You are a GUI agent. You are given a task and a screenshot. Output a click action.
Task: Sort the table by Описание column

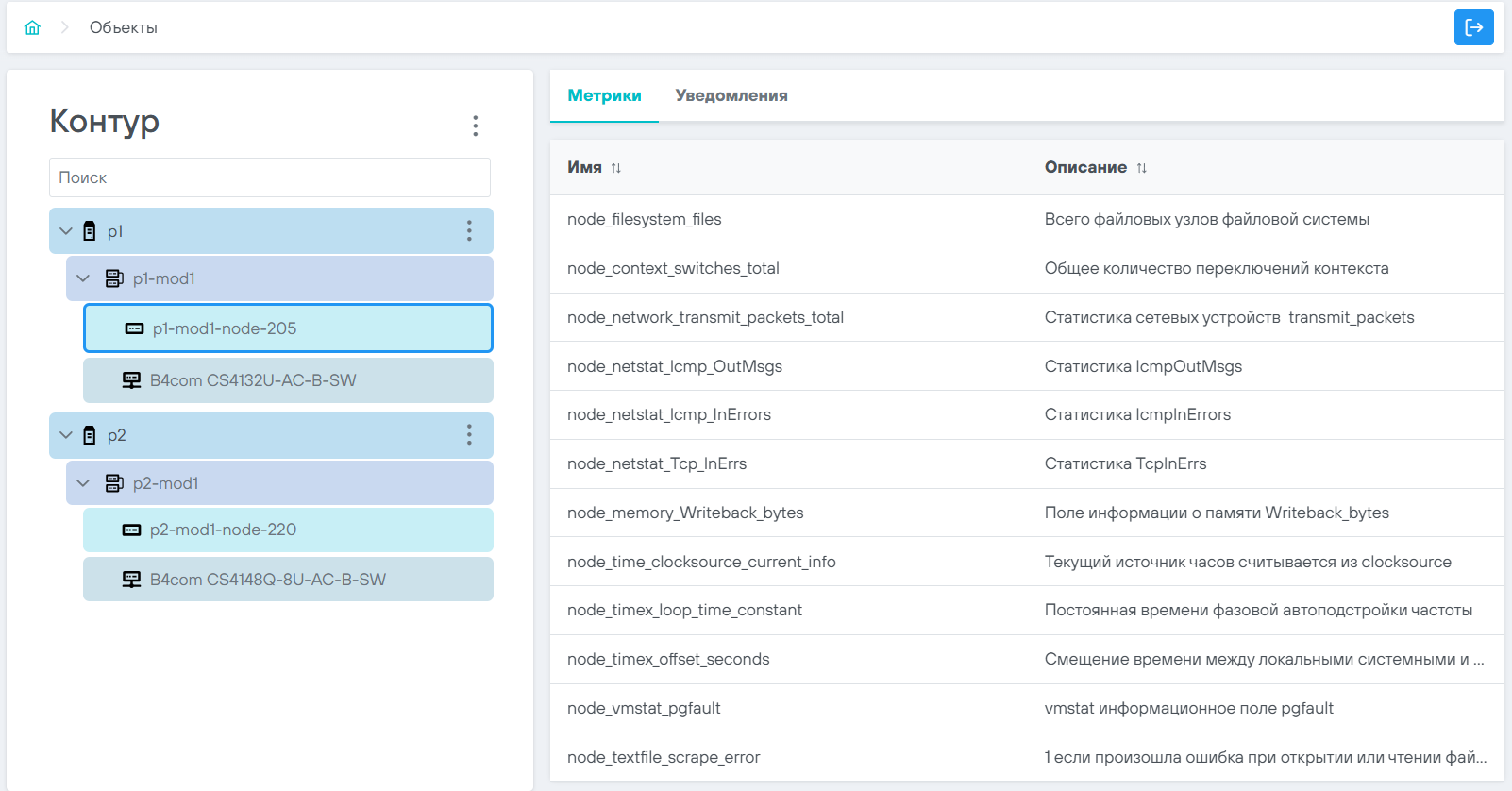(x=1141, y=168)
